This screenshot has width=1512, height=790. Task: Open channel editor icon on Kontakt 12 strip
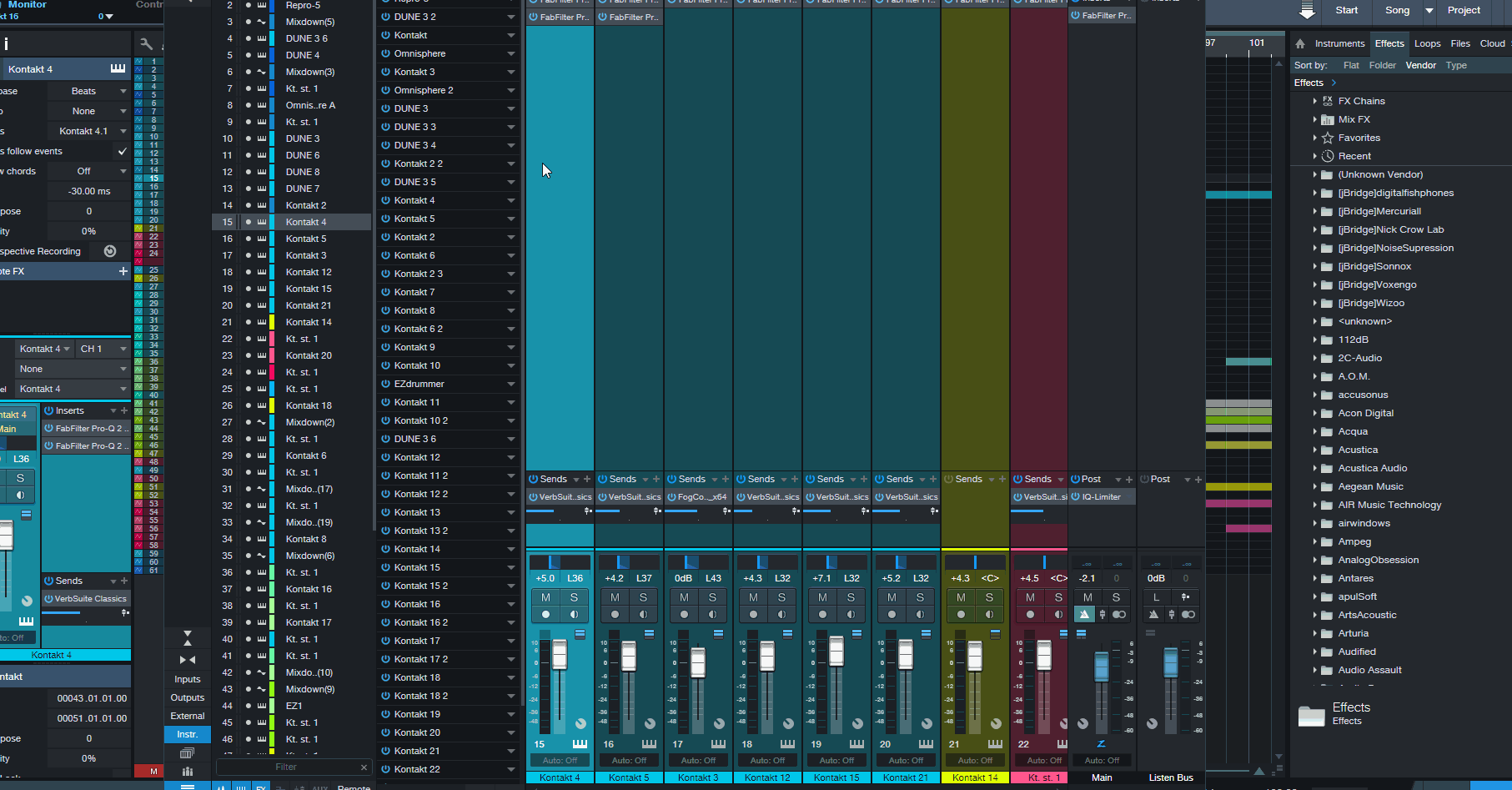click(x=787, y=634)
